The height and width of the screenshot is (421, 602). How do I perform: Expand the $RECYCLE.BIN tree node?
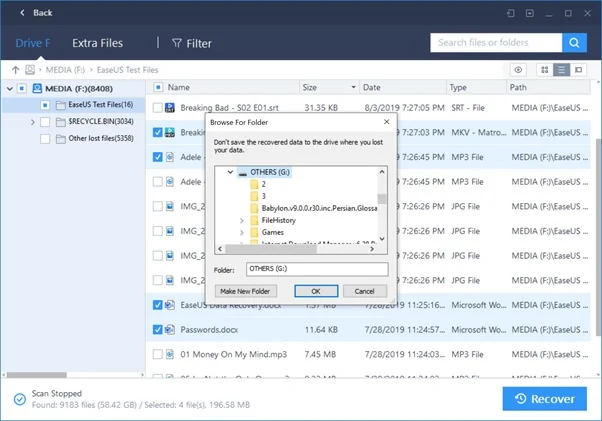coord(33,122)
